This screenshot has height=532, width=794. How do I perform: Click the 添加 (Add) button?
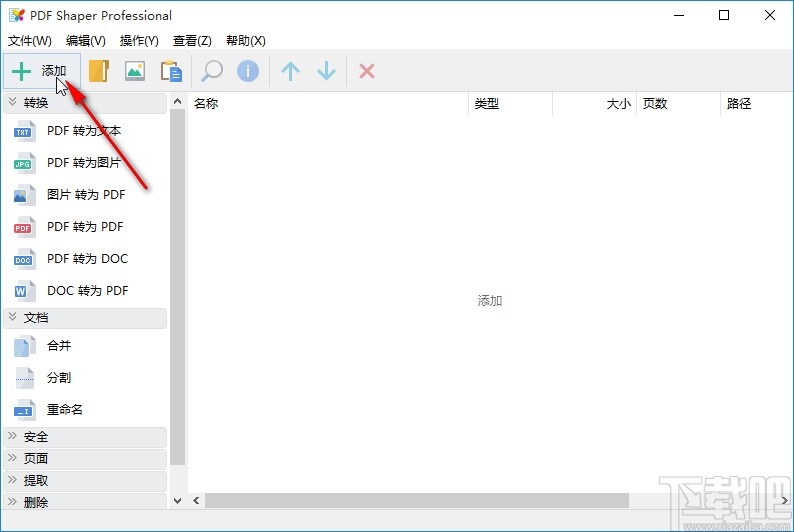click(x=42, y=71)
